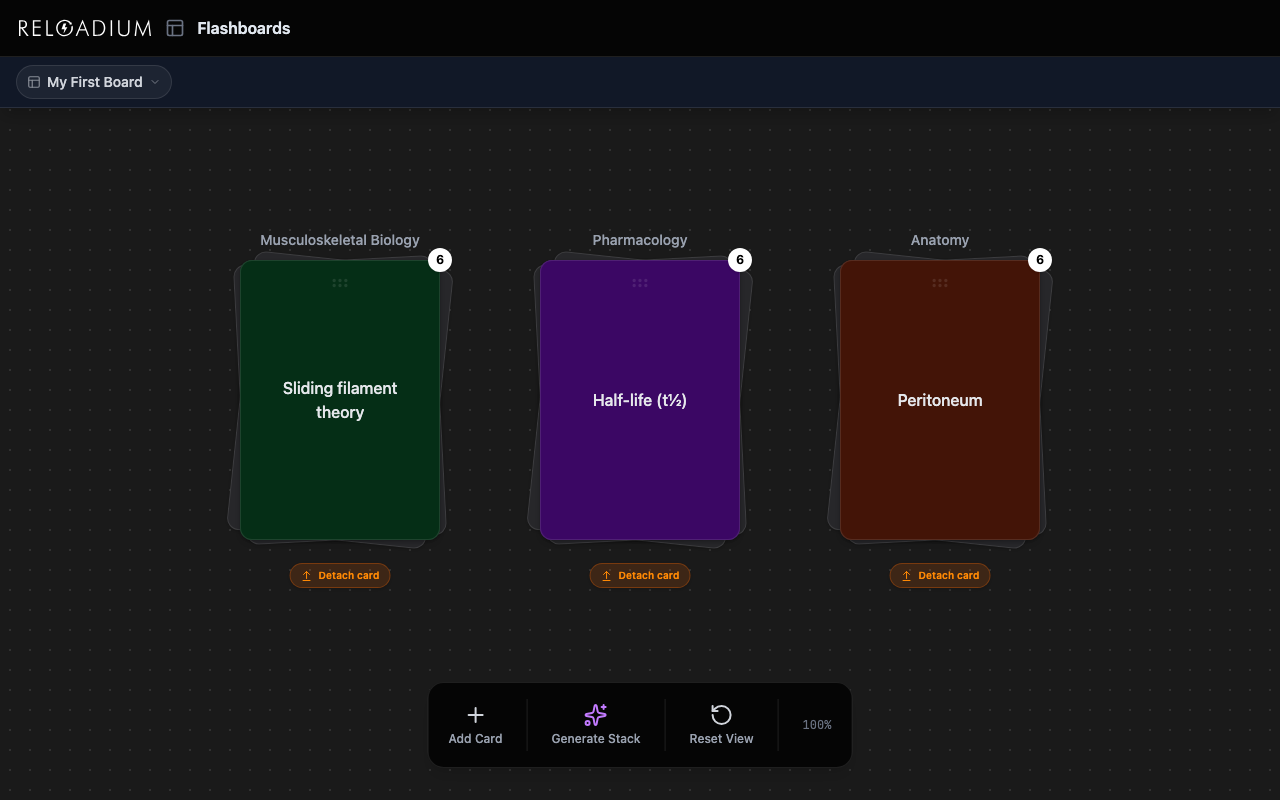The height and width of the screenshot is (800, 1280).
Task: Click the Reloadium logo
Action: (85, 27)
